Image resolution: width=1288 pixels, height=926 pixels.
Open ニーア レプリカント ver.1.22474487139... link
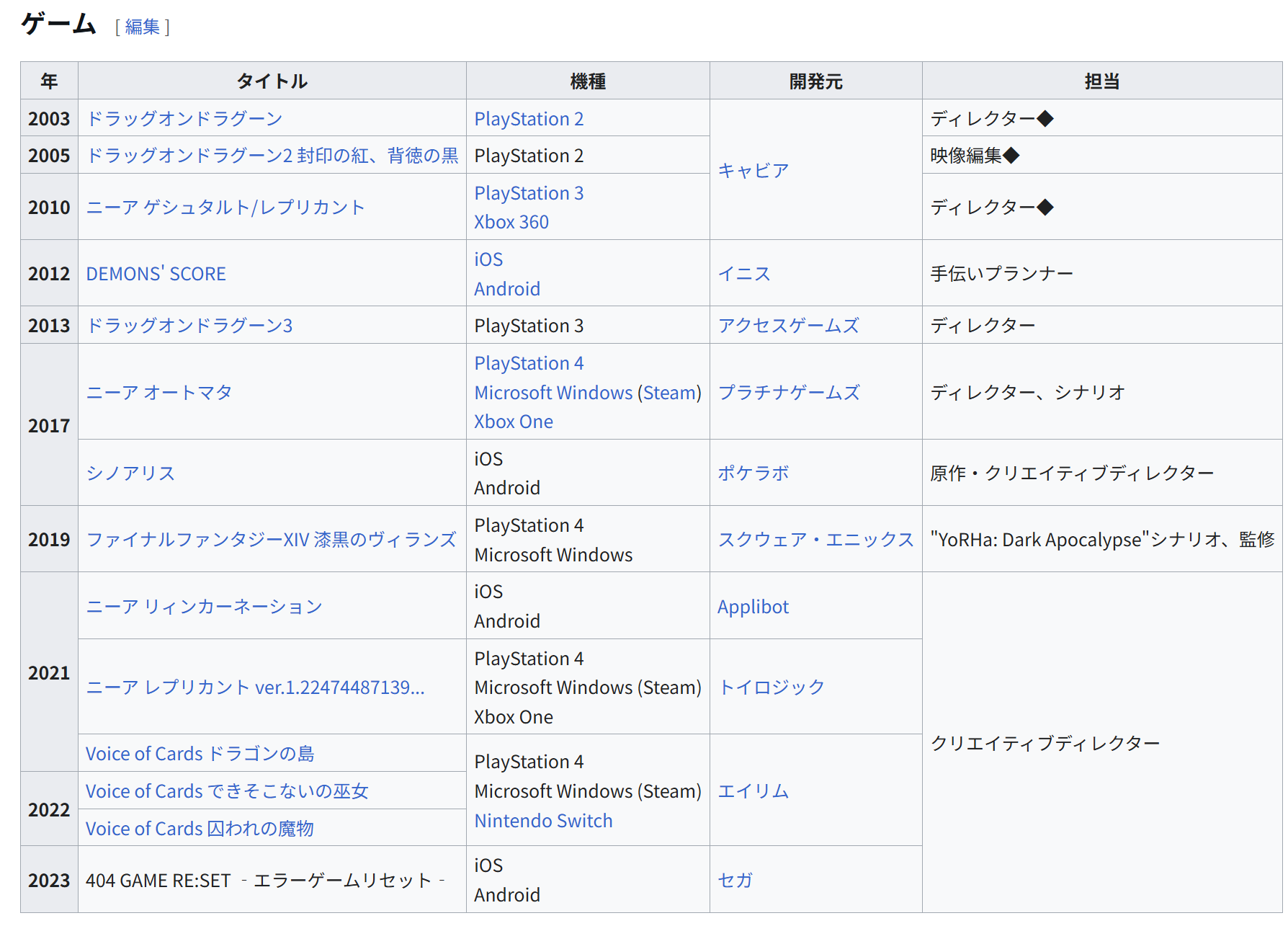(255, 687)
